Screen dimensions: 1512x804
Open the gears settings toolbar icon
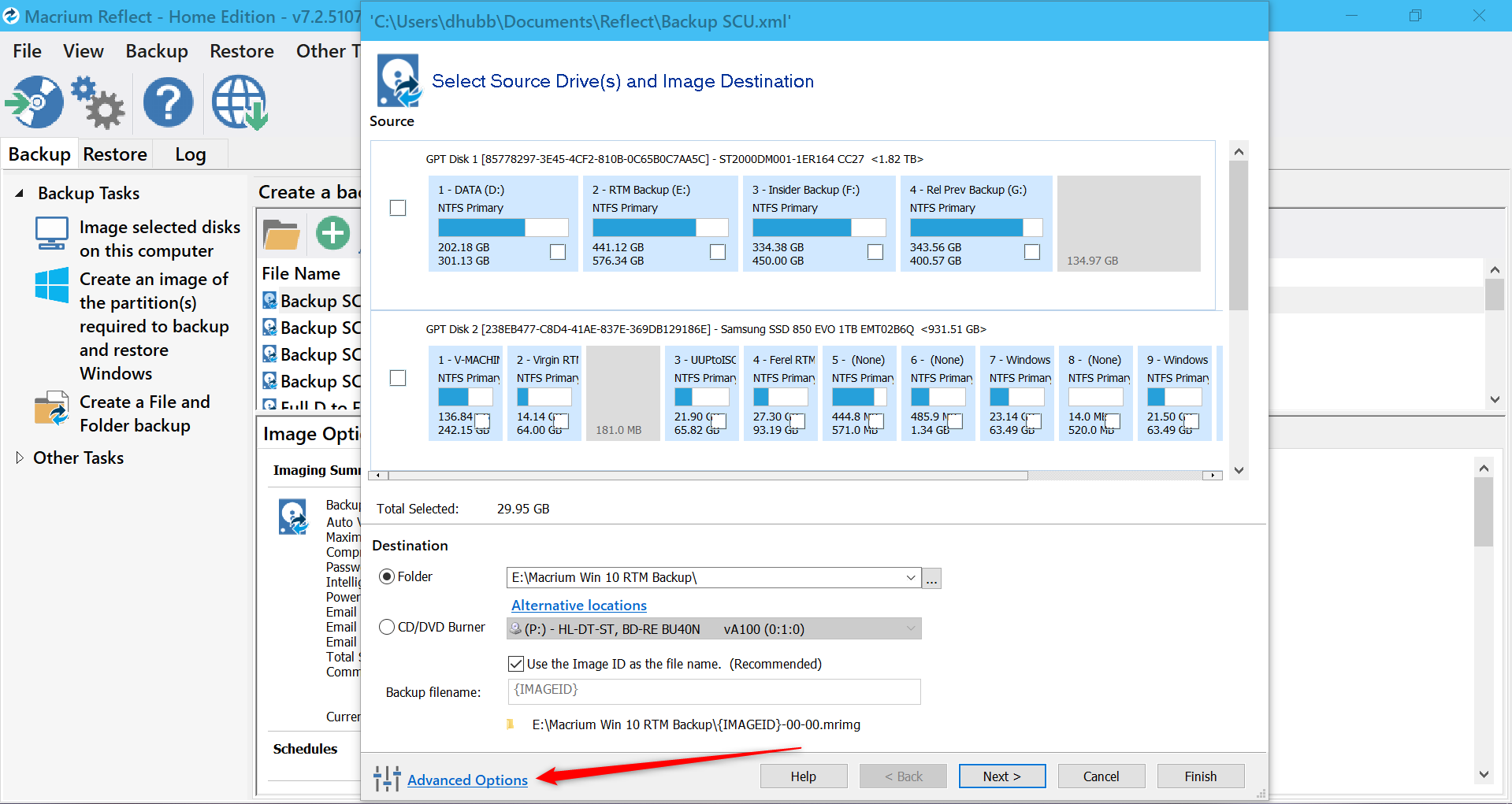98,102
